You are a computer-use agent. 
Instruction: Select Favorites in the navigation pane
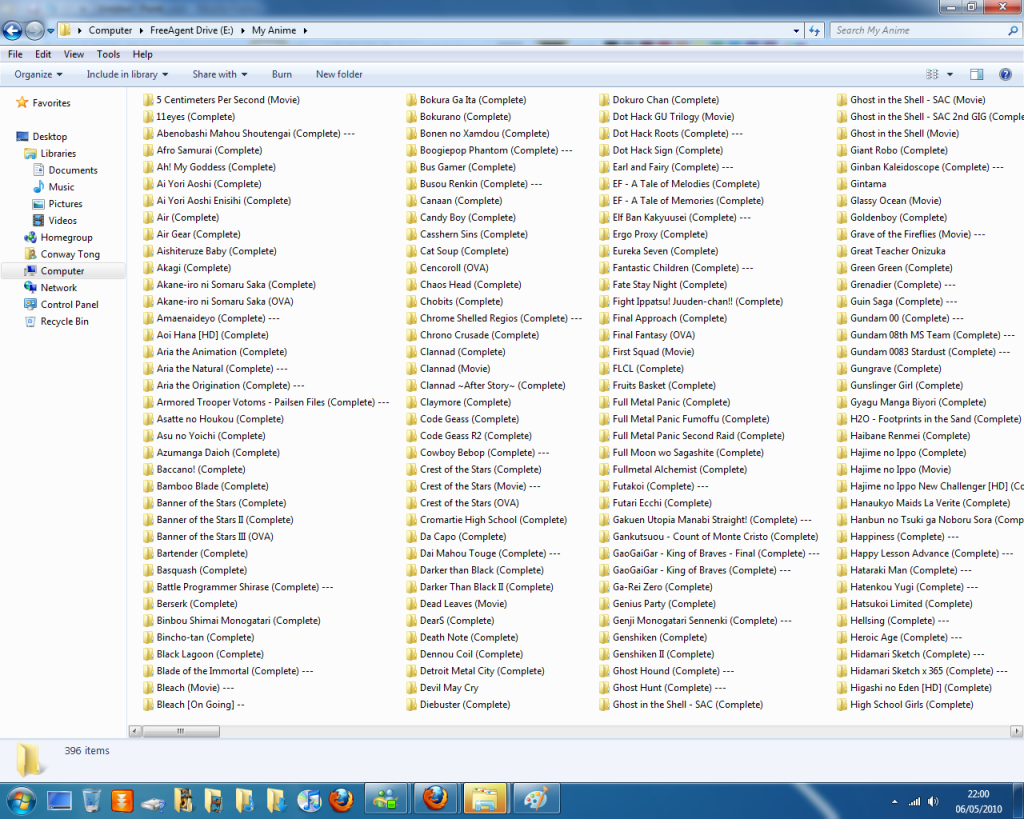[43, 103]
